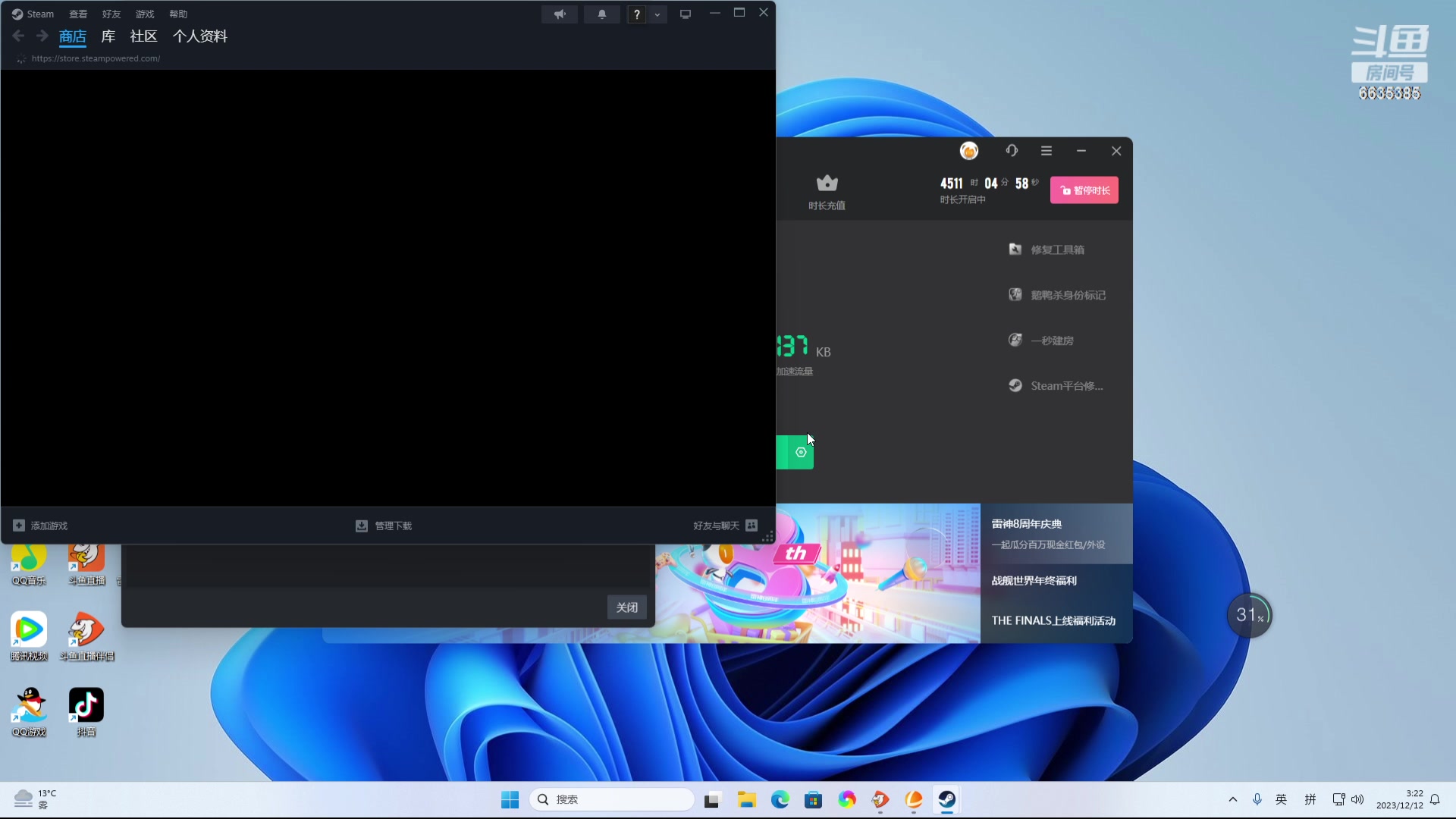Expand the dropdown arrow beside help icon
Screen dimensions: 1456x819
click(x=657, y=14)
